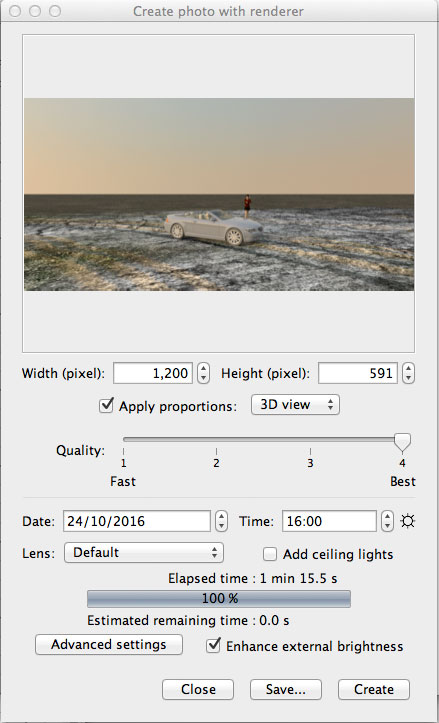
Task: Click in the Height pixel input field
Action: 357,373
